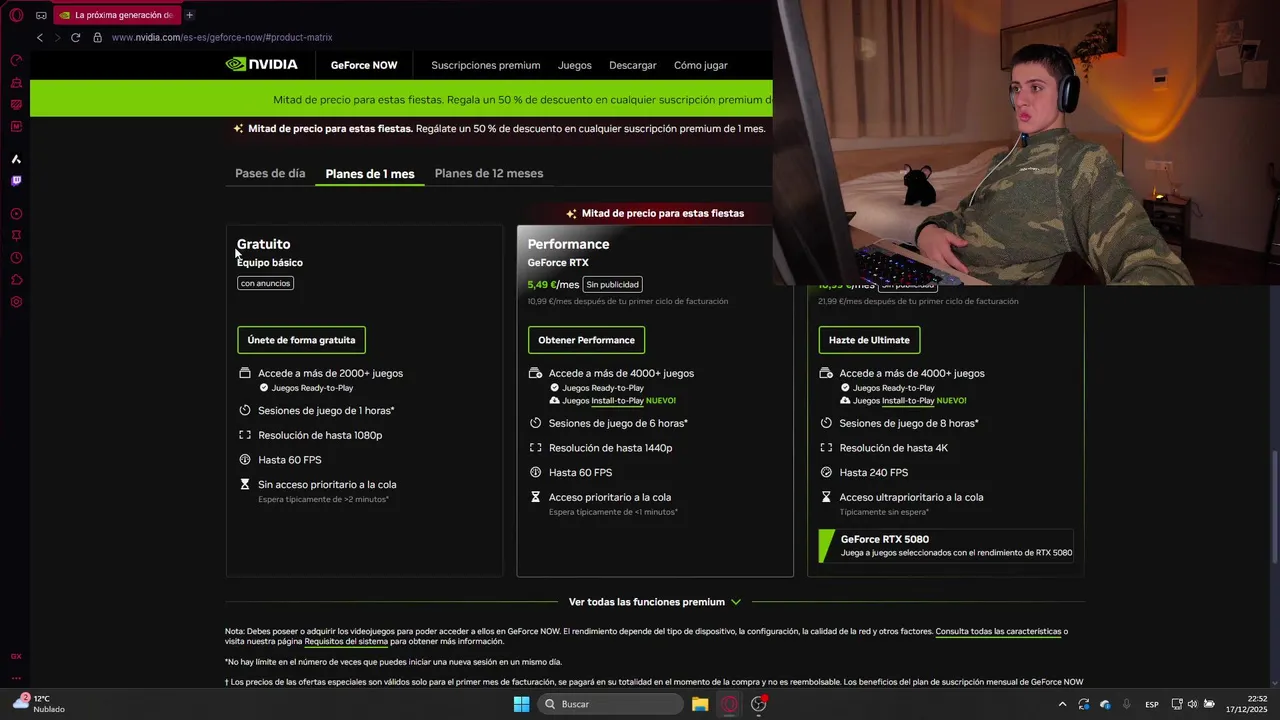
Task: Select the 'Pases de día' tab
Action: (x=270, y=173)
